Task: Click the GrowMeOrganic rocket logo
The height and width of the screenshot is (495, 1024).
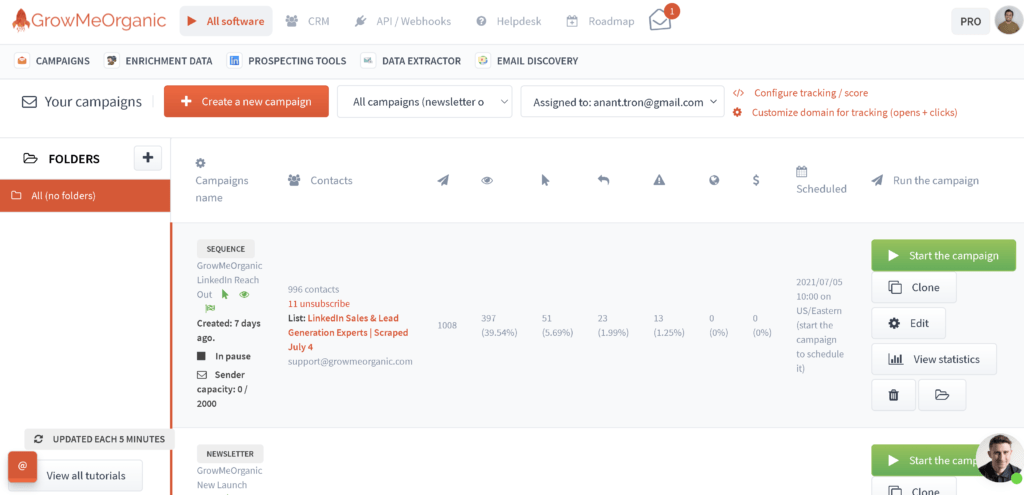Action: [x=89, y=21]
